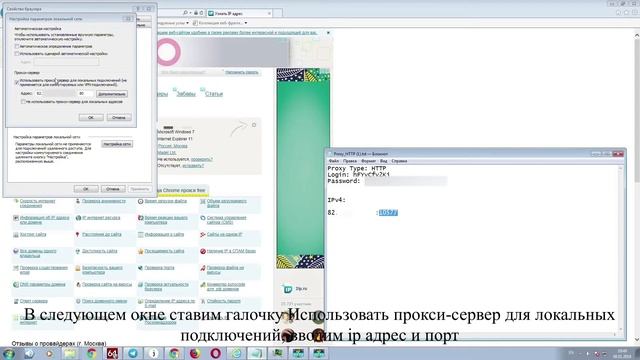Open Справка menu in Notepad

coord(399,161)
